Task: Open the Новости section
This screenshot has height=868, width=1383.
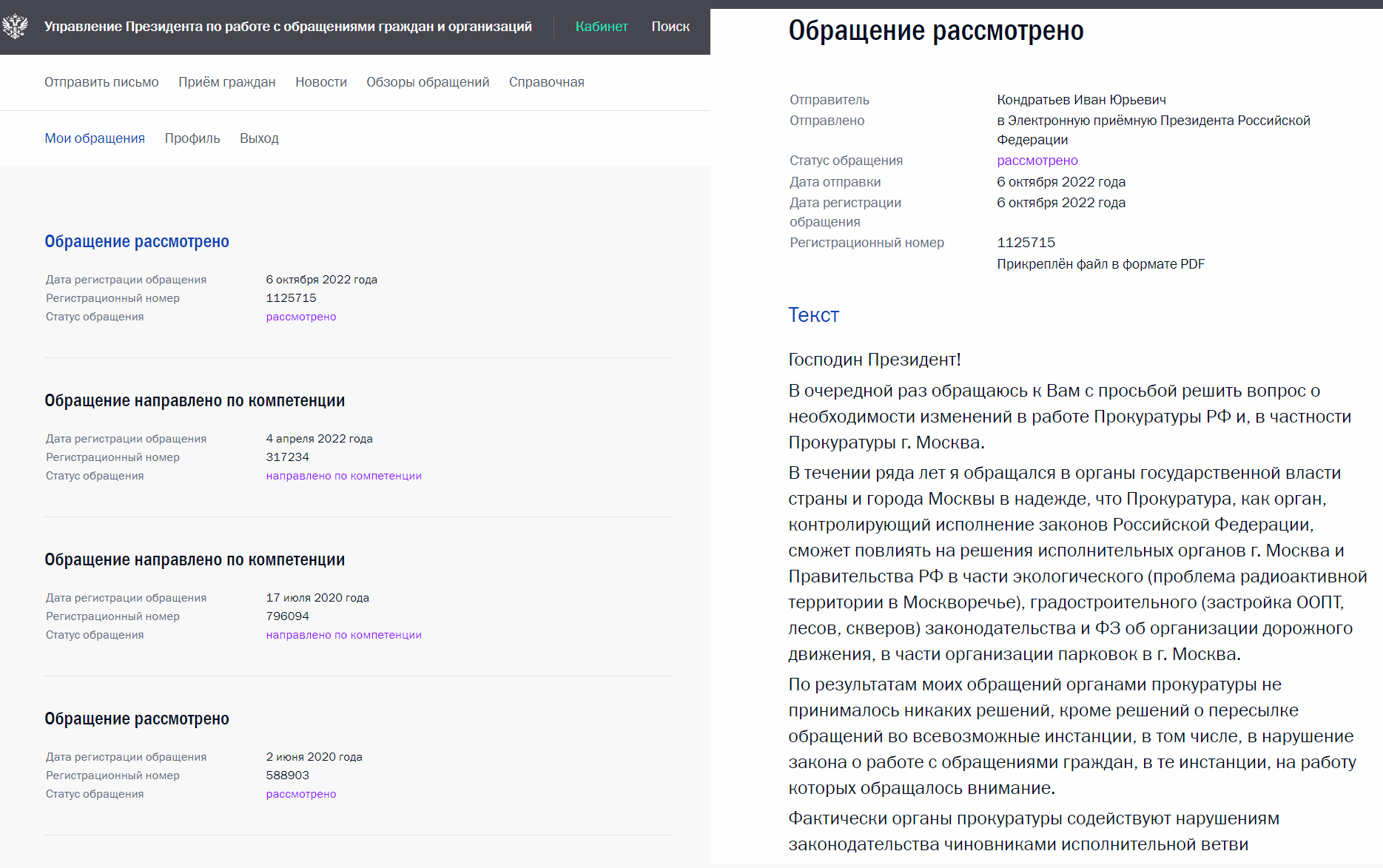Action: (321, 82)
